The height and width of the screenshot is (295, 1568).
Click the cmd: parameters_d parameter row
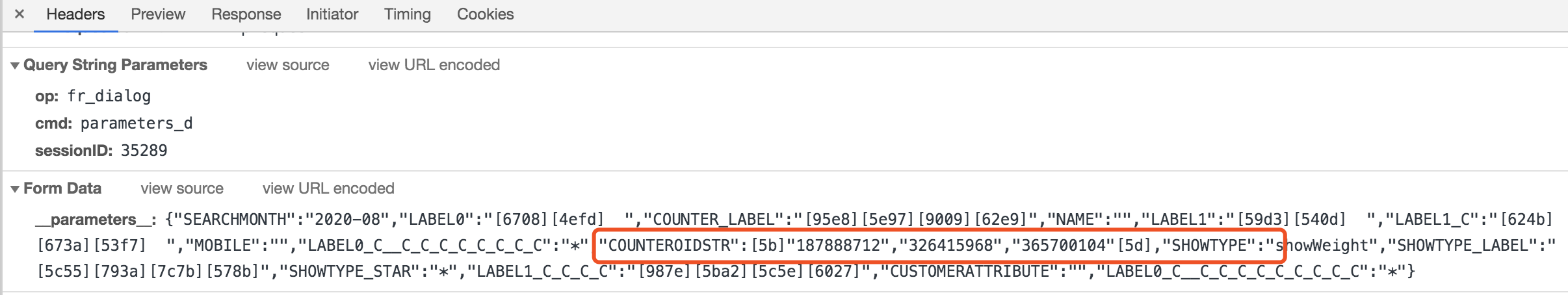tap(114, 123)
